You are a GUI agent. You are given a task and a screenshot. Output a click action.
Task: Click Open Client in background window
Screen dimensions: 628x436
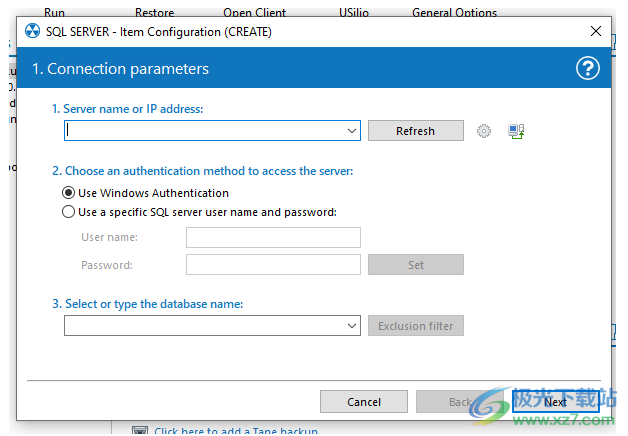(x=254, y=13)
